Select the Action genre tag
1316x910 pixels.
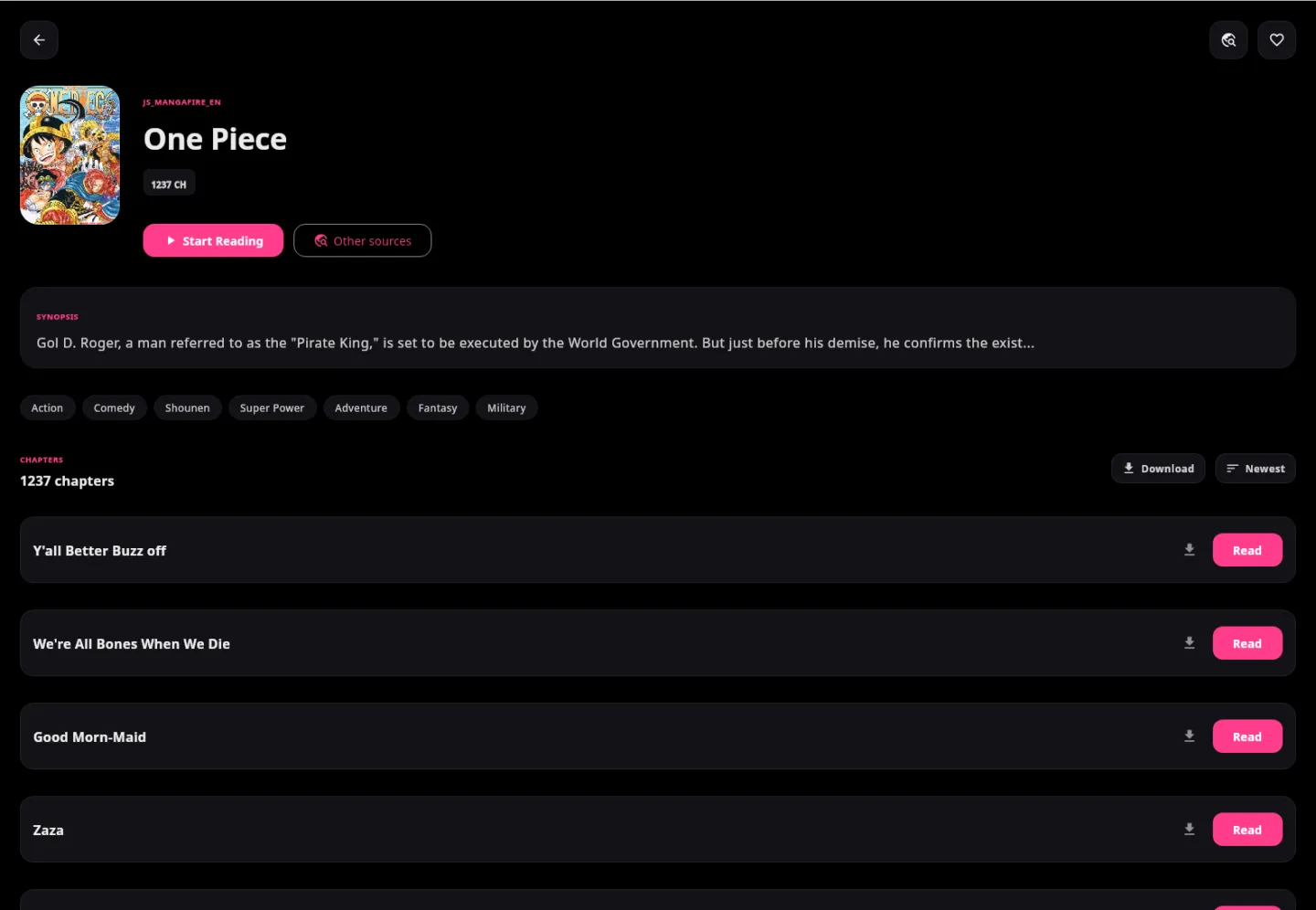[48, 407]
